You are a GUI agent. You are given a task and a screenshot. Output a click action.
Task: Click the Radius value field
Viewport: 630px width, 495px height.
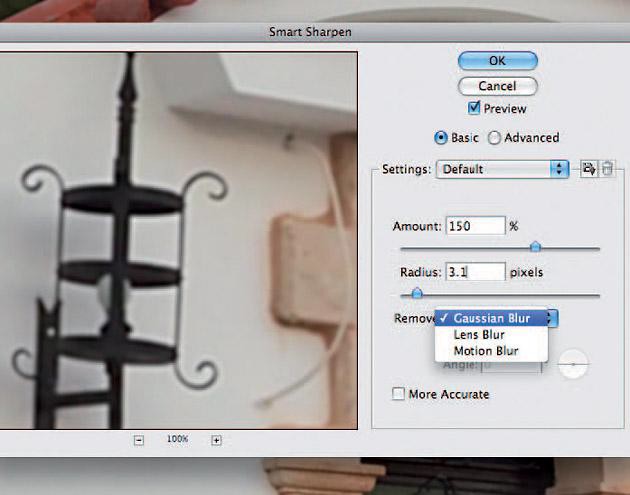tap(476, 272)
